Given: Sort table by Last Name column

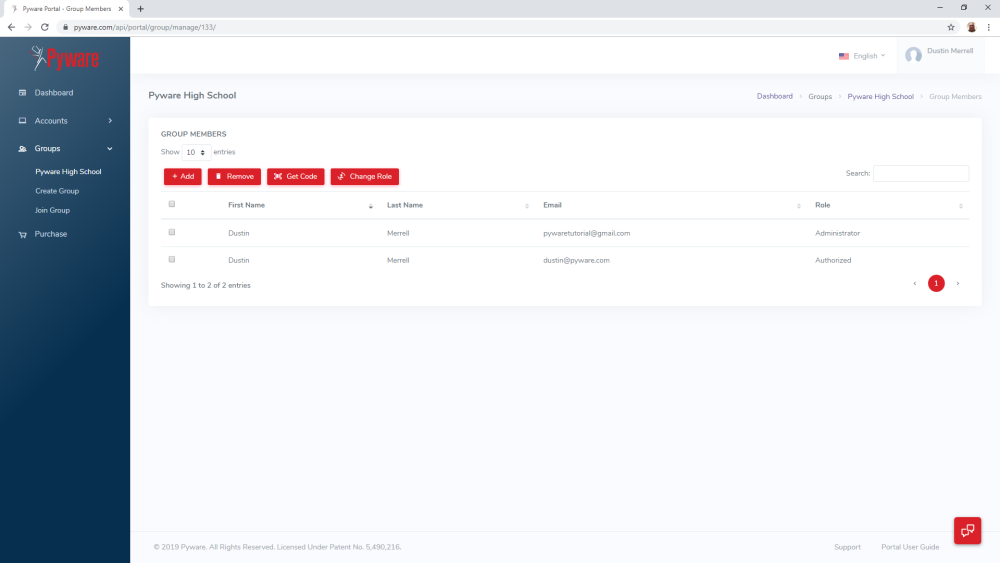Looking at the screenshot, I should tap(457, 205).
